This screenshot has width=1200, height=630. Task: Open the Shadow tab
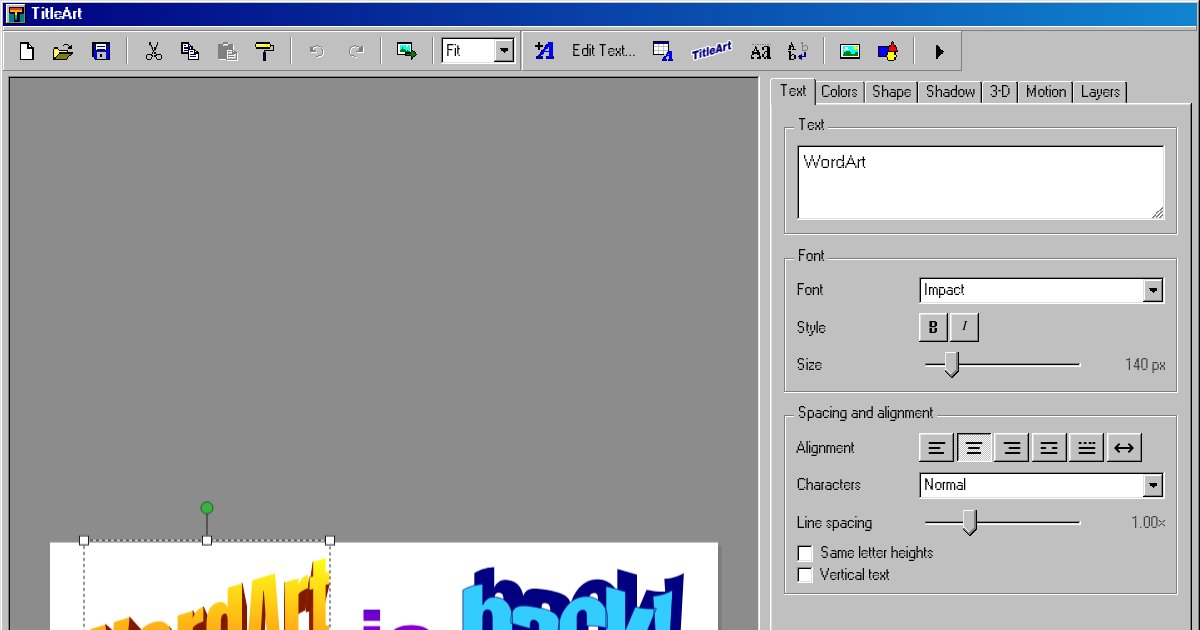tap(950, 92)
